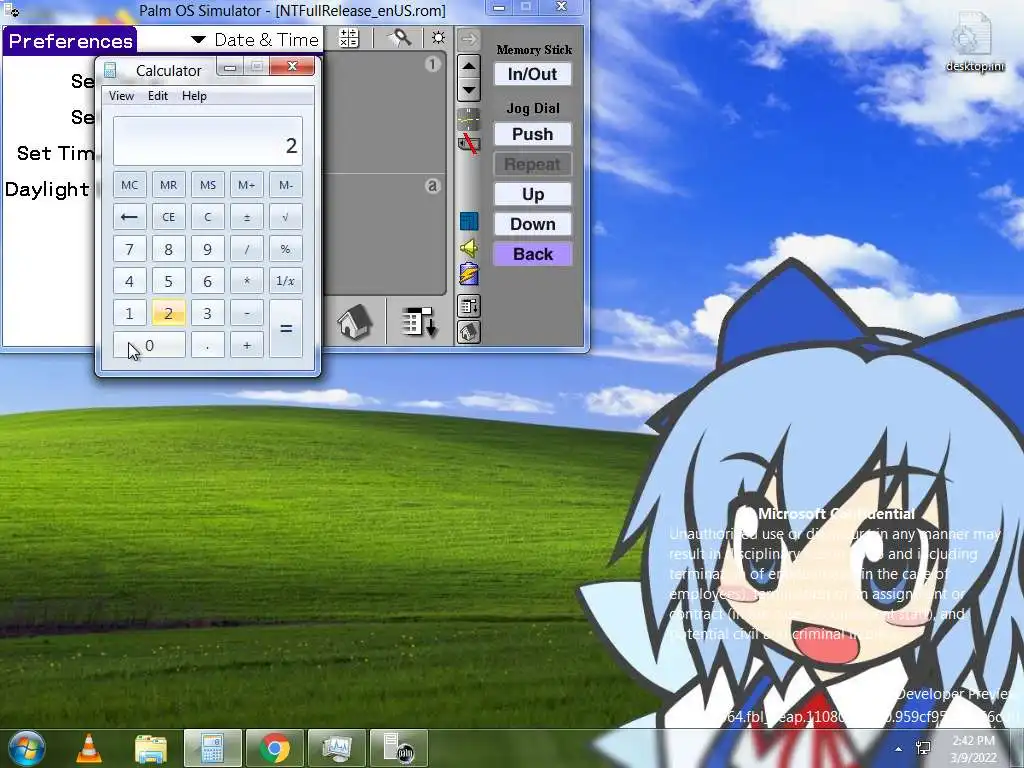Image resolution: width=1024 pixels, height=768 pixels.
Task: Tap the Palm brightness sun icon
Action: click(438, 38)
